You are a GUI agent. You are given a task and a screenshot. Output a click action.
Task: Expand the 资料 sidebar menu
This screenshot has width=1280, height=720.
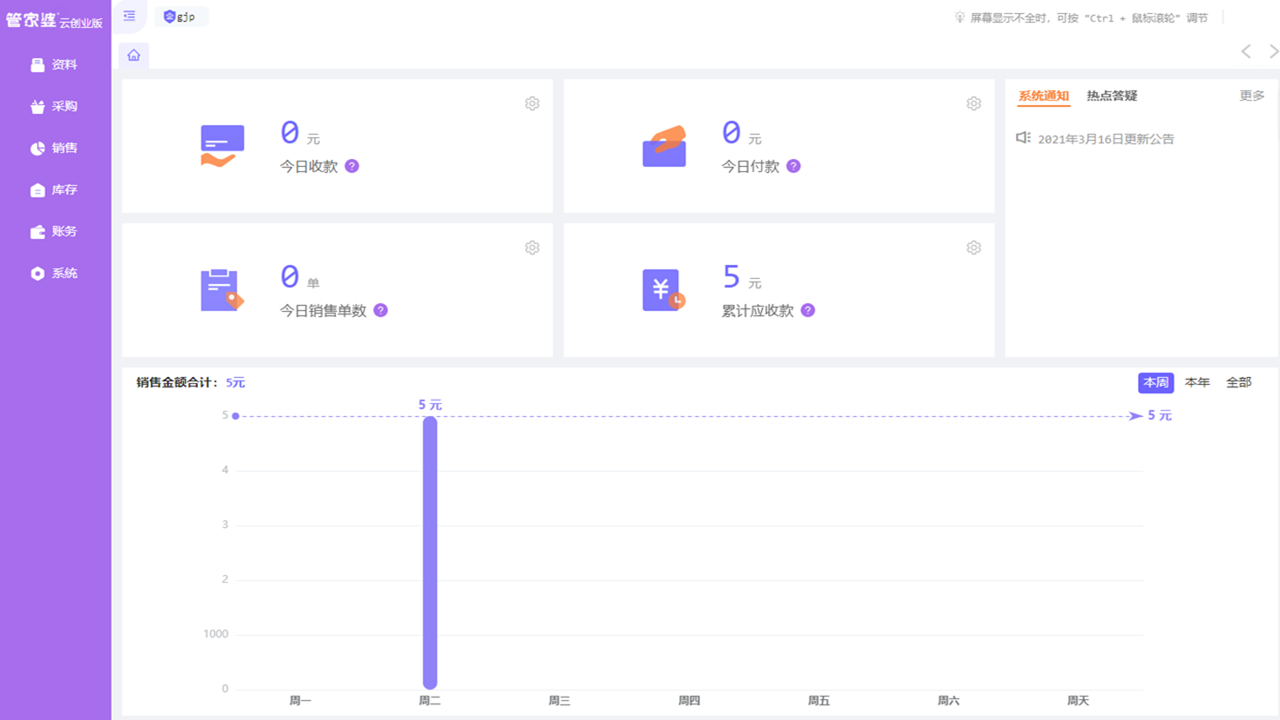pos(55,65)
